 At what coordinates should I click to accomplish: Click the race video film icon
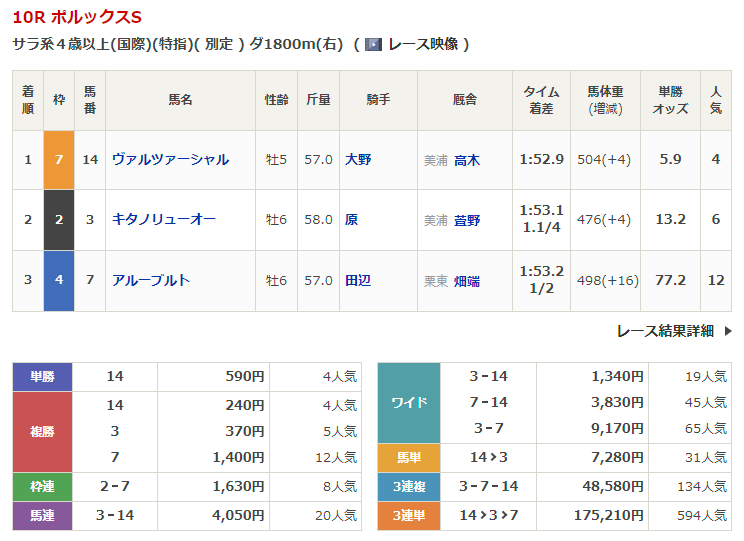[373, 44]
